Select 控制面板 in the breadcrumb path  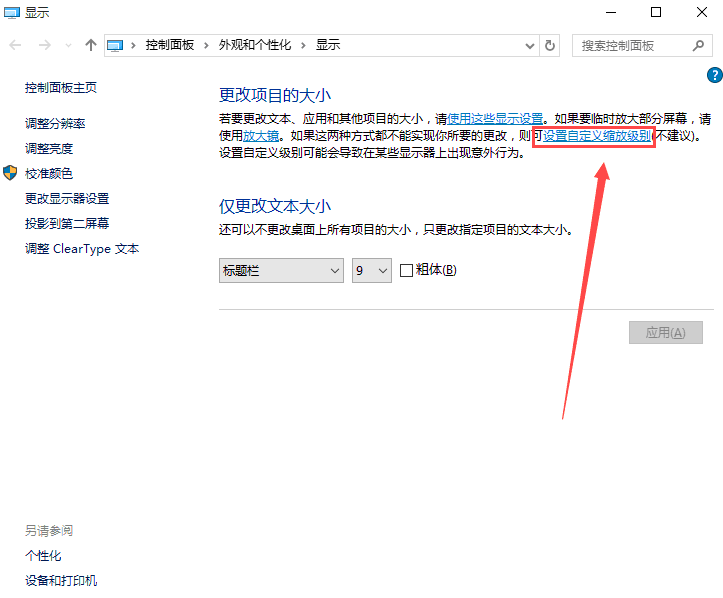[170, 45]
